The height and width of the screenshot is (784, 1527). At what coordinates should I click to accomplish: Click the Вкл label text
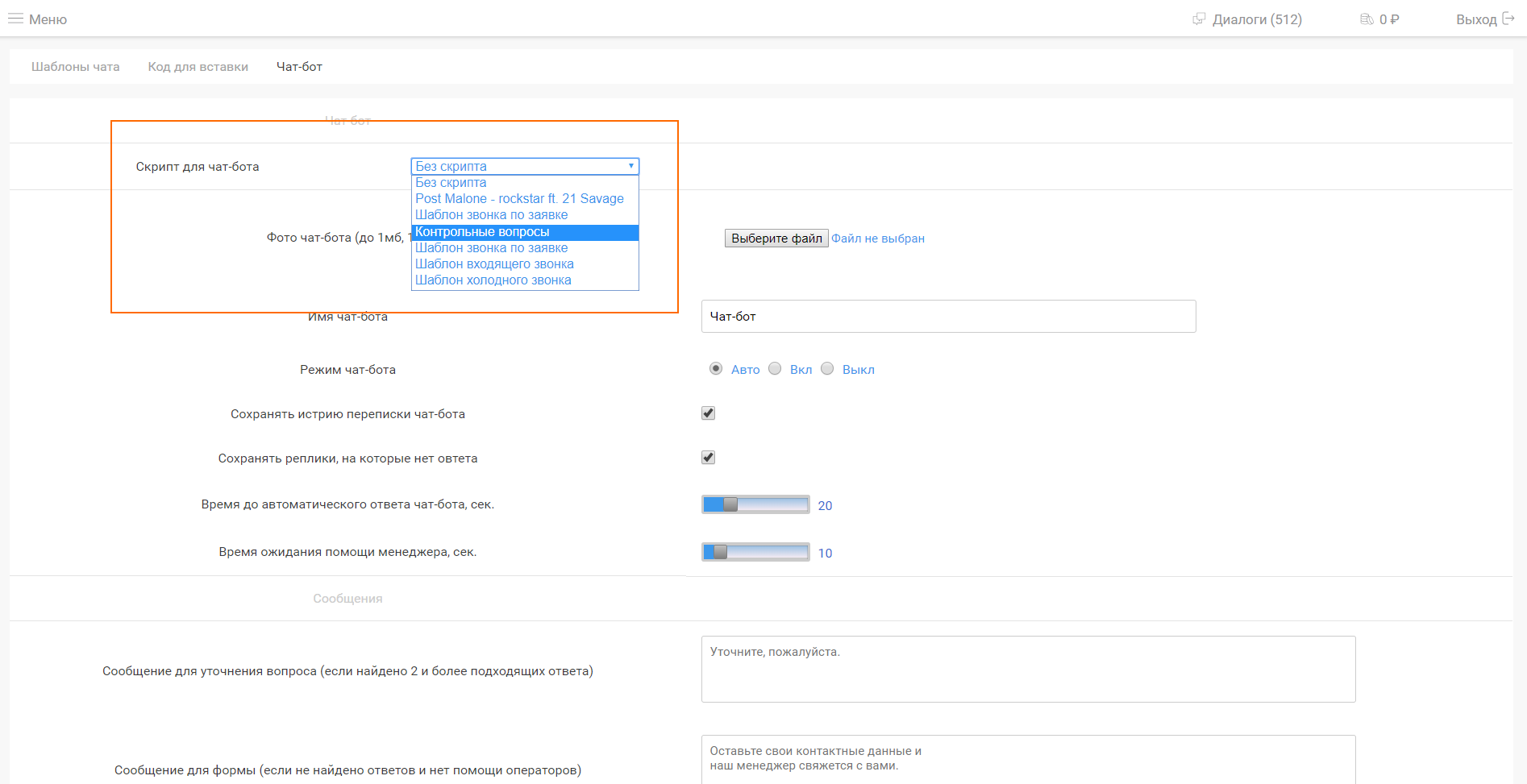click(801, 370)
